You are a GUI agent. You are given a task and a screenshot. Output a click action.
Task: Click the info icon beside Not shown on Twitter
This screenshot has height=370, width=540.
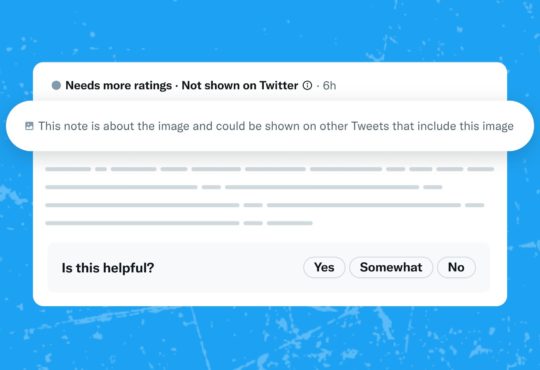307,85
